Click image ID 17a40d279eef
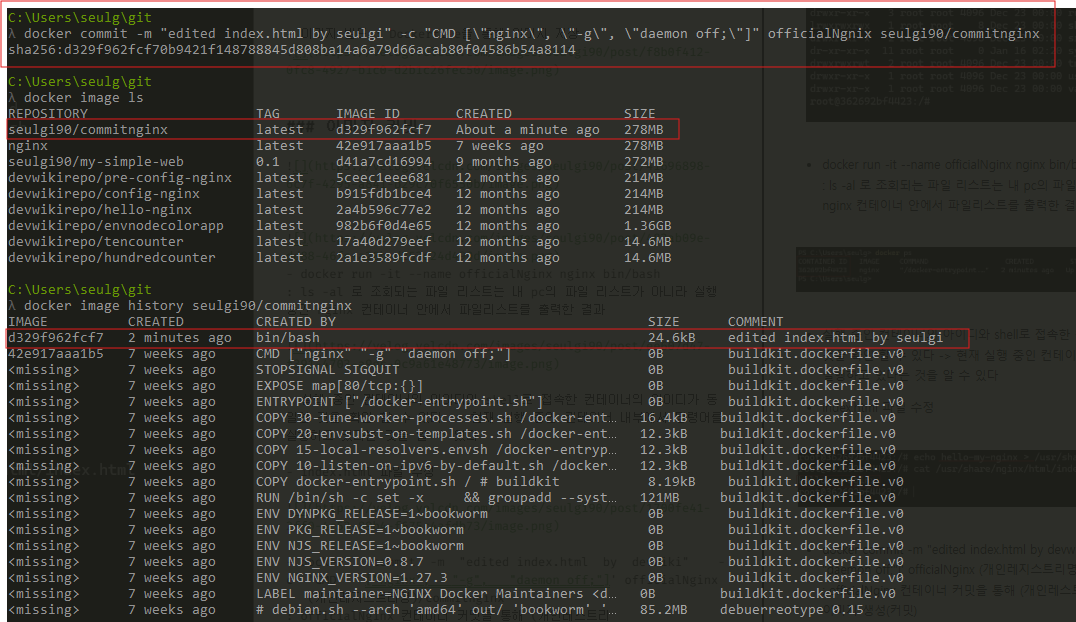The width and height of the screenshot is (1076, 622). (x=384, y=242)
